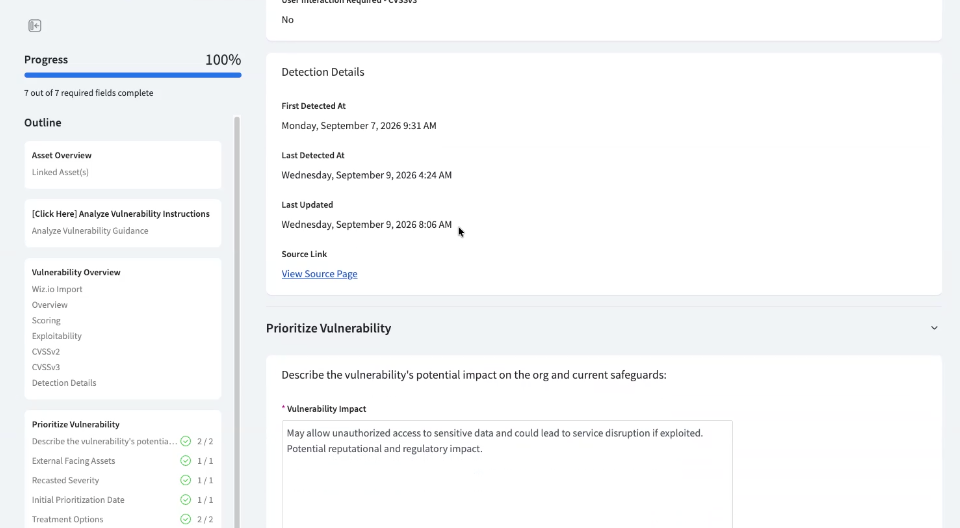Viewport: 960px width, 528px height.
Task: Click the blue Progress bar
Action: pos(133,75)
